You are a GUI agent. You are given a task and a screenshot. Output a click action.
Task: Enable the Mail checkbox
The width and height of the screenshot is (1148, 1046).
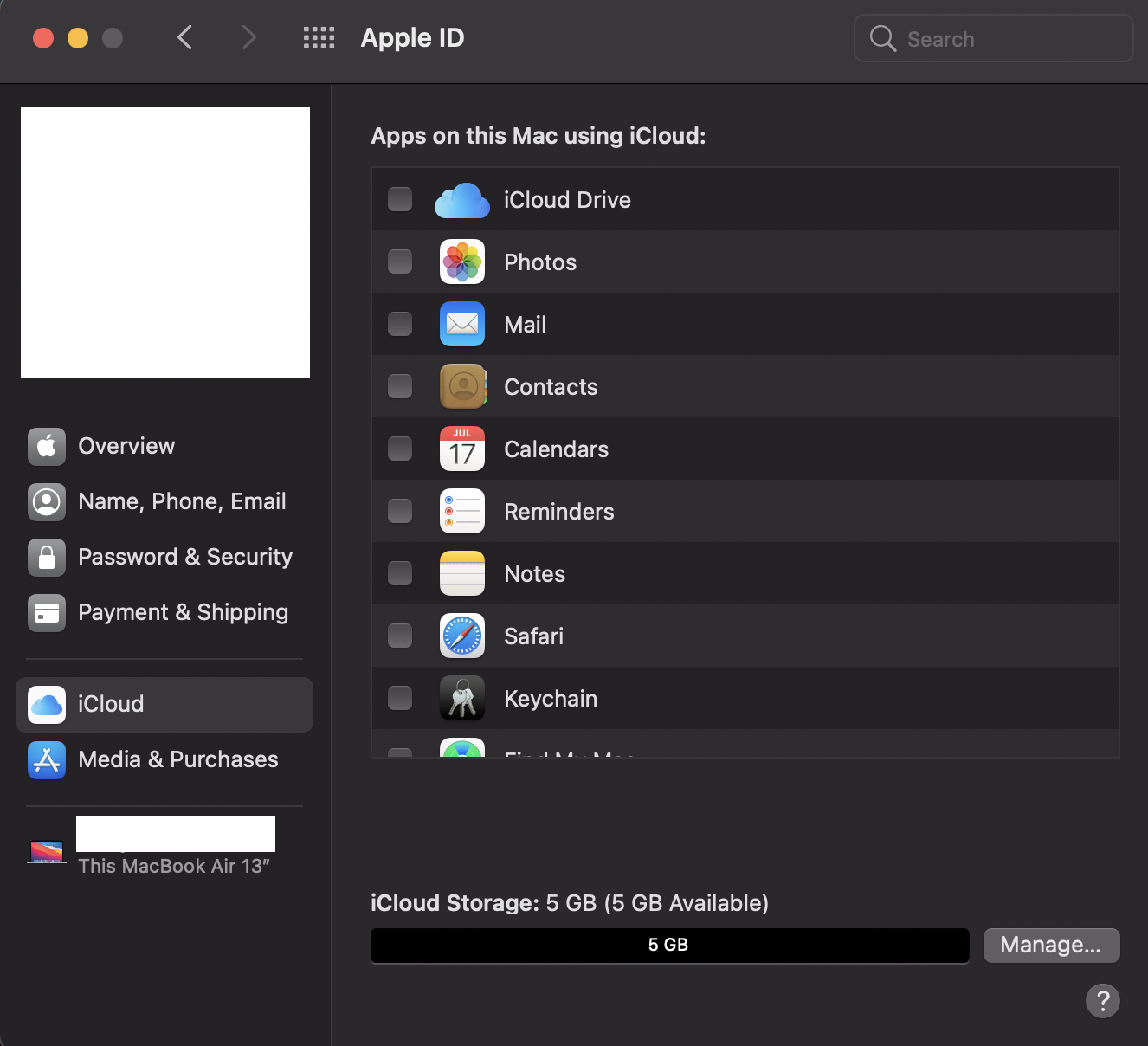[400, 324]
